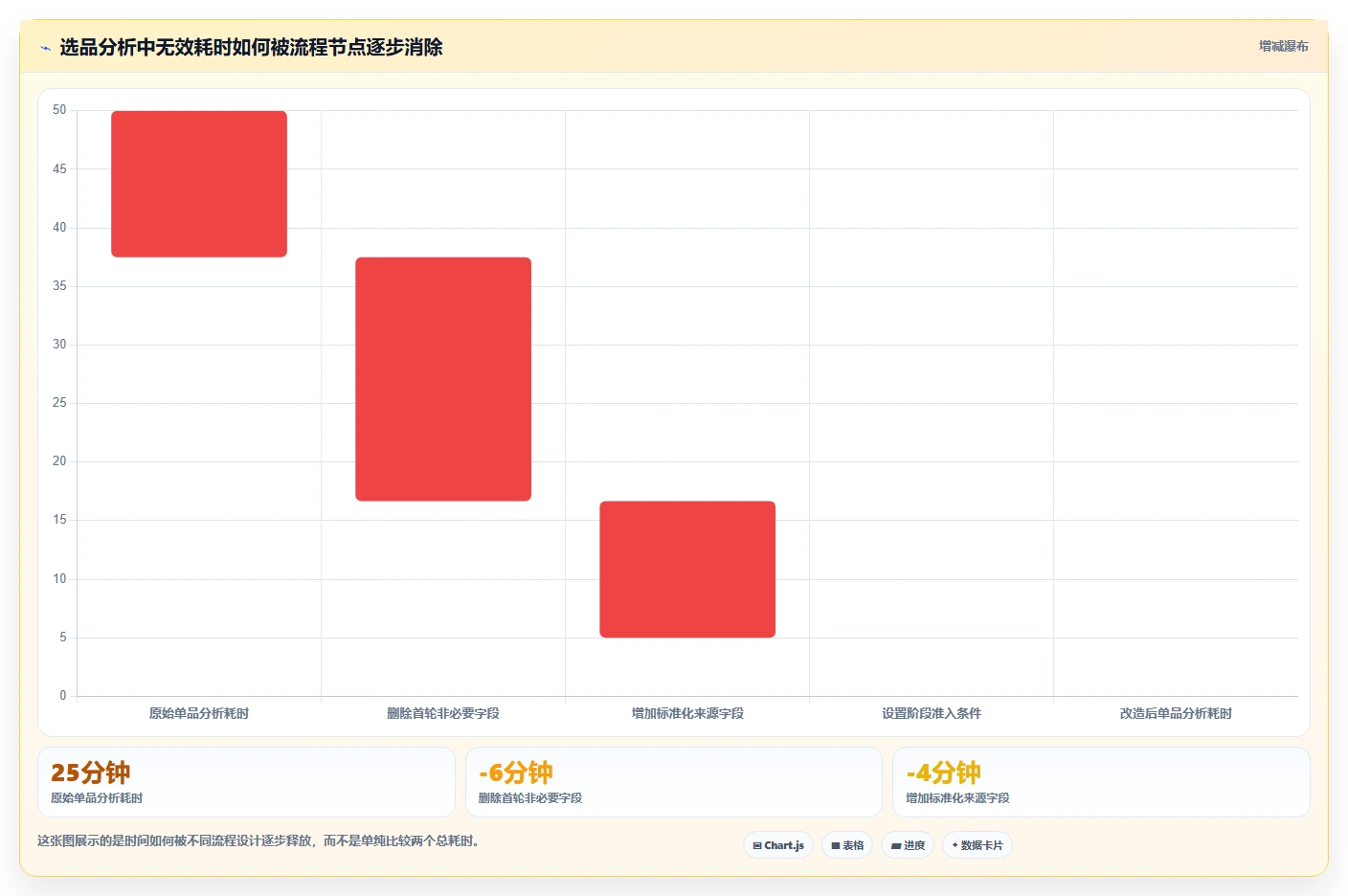The height and width of the screenshot is (896, 1348).
Task: Click the y-axis value 10
Action: pyautogui.click(x=59, y=579)
